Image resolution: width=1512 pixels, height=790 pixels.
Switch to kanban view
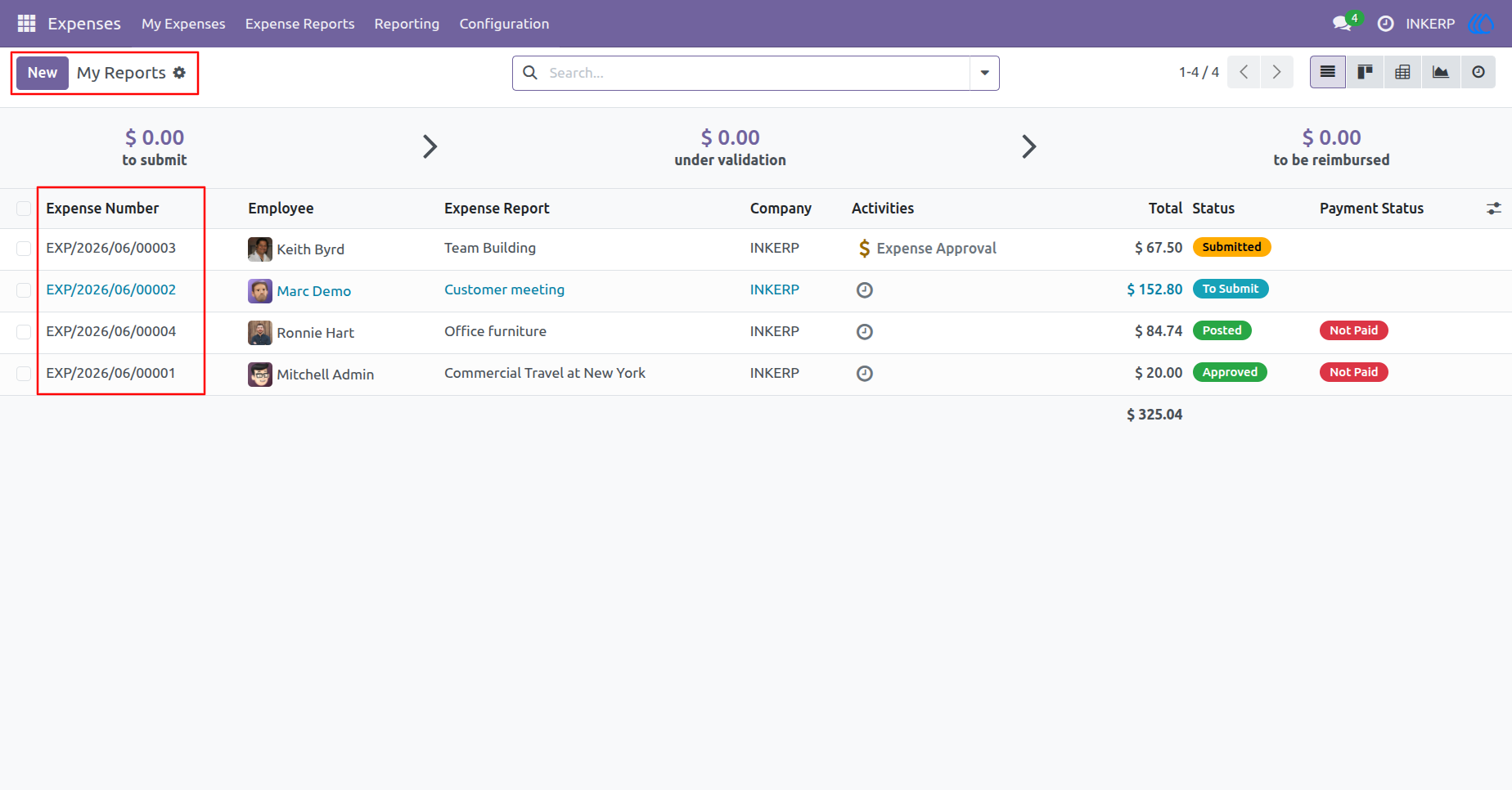[x=1365, y=72]
